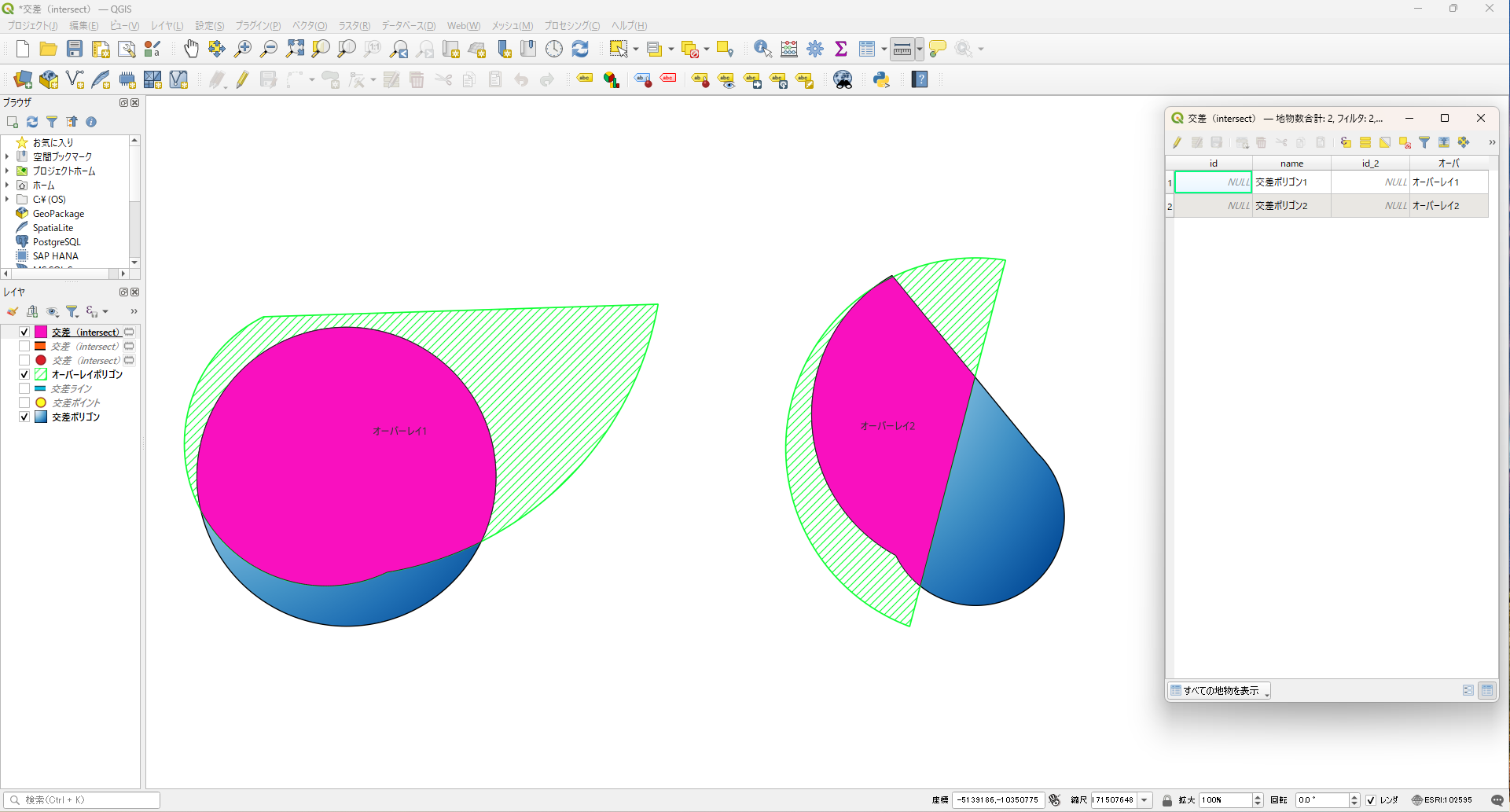Click the Save Project disk icon

point(75,50)
